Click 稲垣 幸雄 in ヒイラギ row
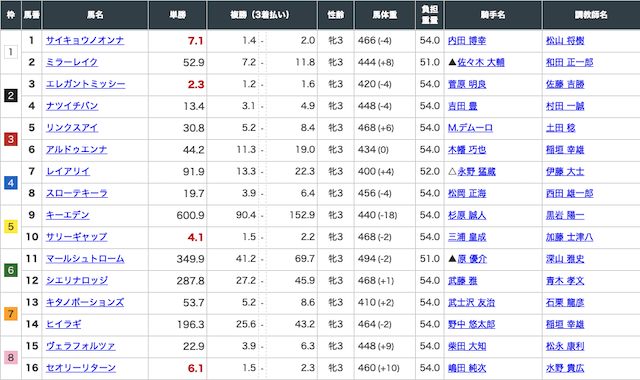Viewport: 640px width, 380px height. pos(565,324)
